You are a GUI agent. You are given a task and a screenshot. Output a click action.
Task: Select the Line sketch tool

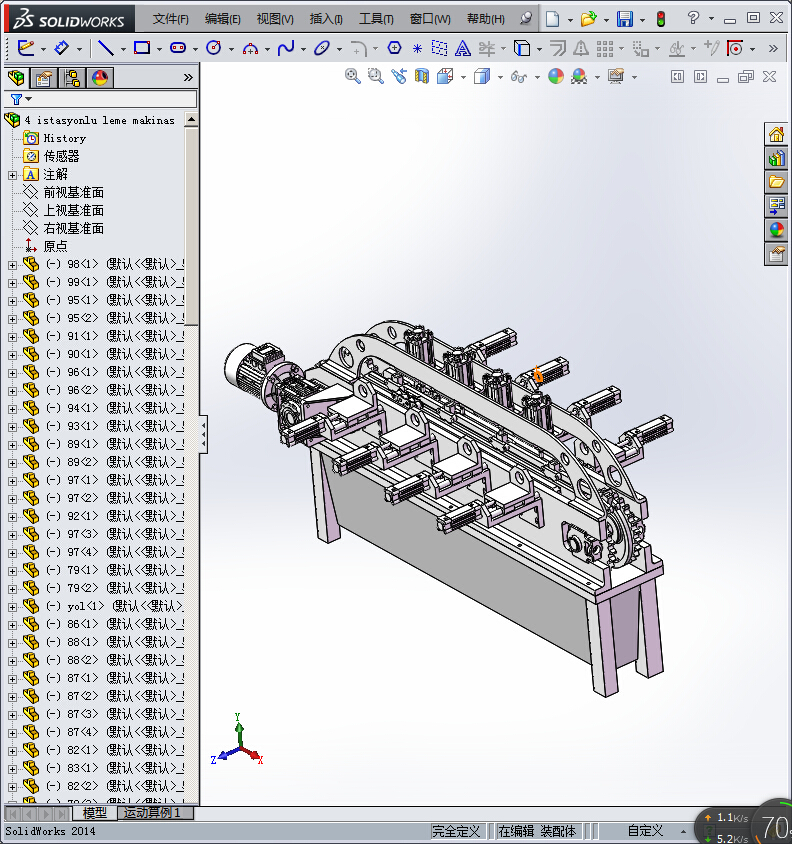(105, 48)
